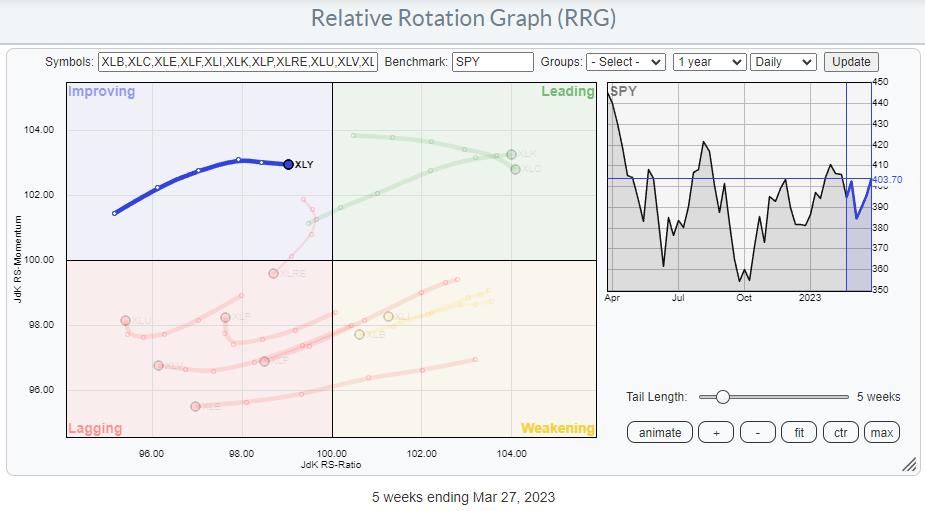Screen dimensions: 925x511
Task: Open the Groups select dropdown
Action: click(x=626, y=62)
